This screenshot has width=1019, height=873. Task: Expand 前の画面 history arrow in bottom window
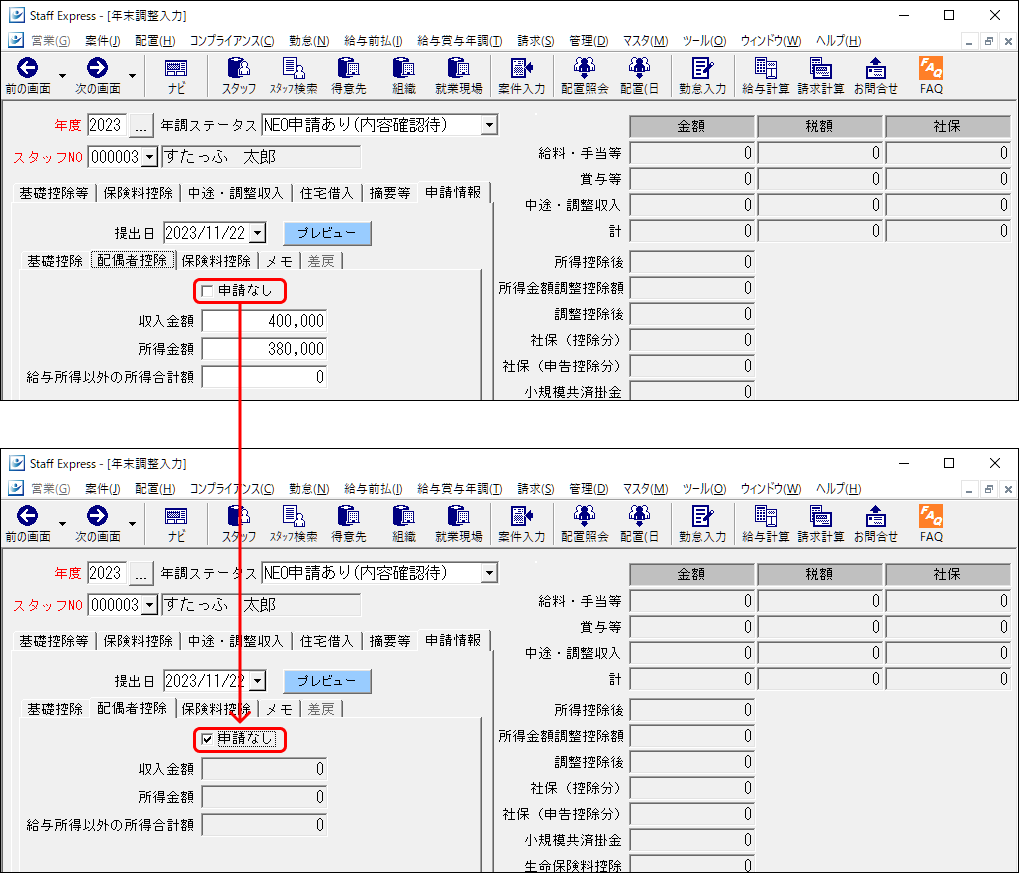pyautogui.click(x=62, y=524)
